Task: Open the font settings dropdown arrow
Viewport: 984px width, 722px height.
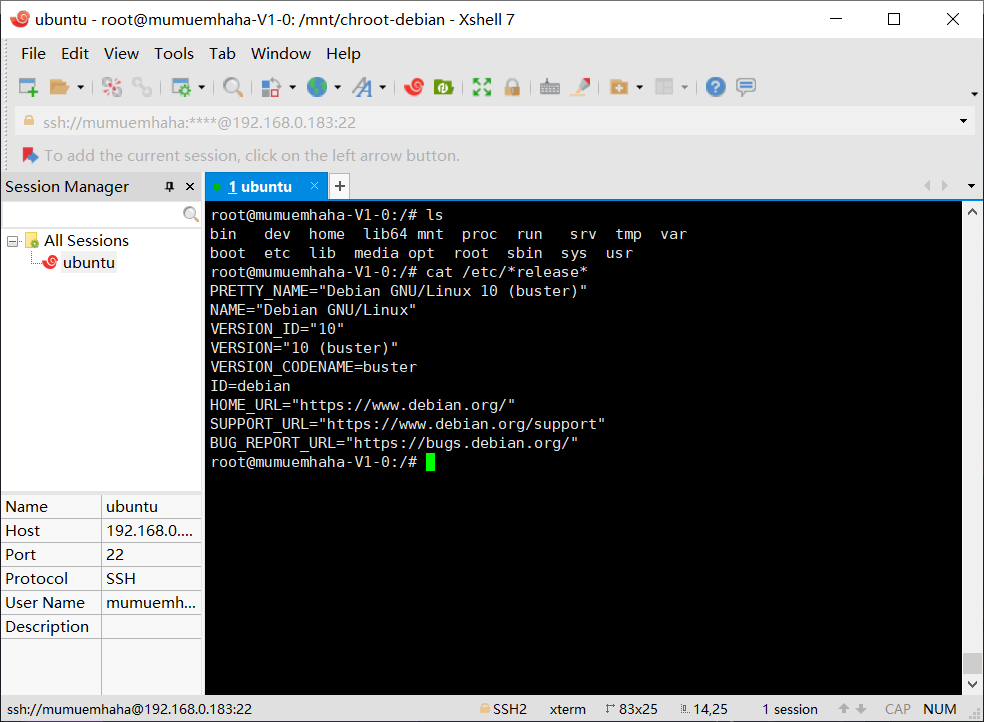Action: tap(382, 87)
